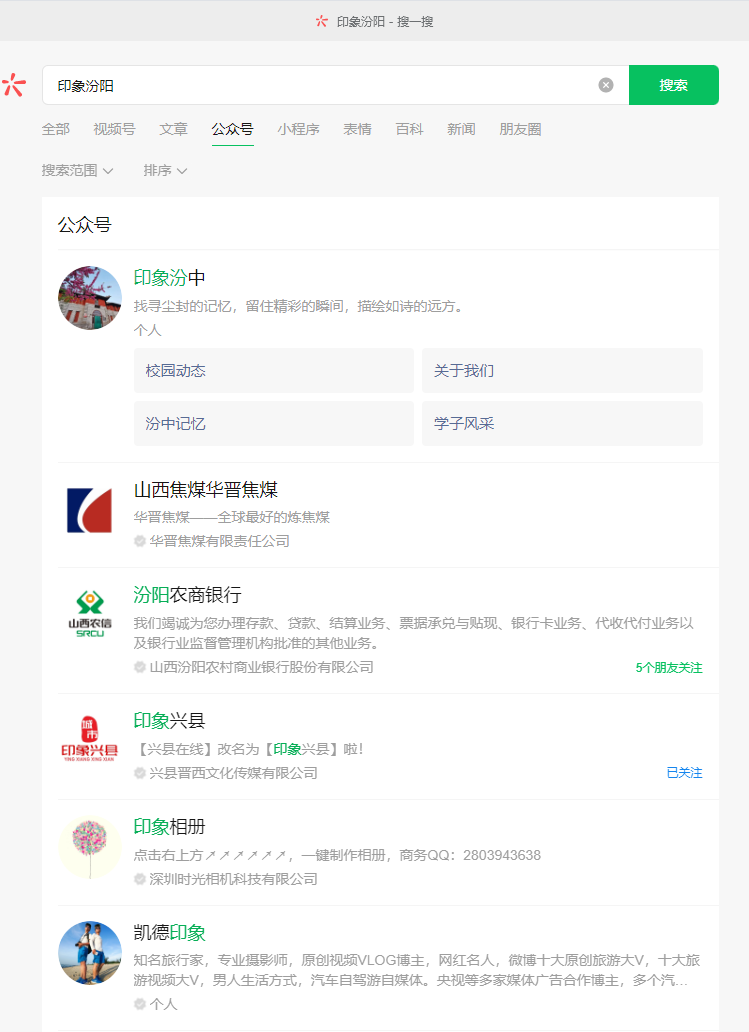The image size is (749, 1032).
Task: Click the red WeChat search logo icon
Action: [x=14, y=85]
